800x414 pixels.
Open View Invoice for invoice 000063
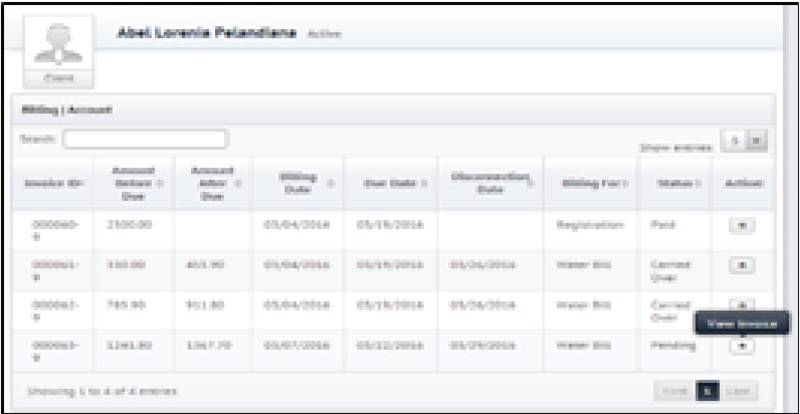pos(742,345)
